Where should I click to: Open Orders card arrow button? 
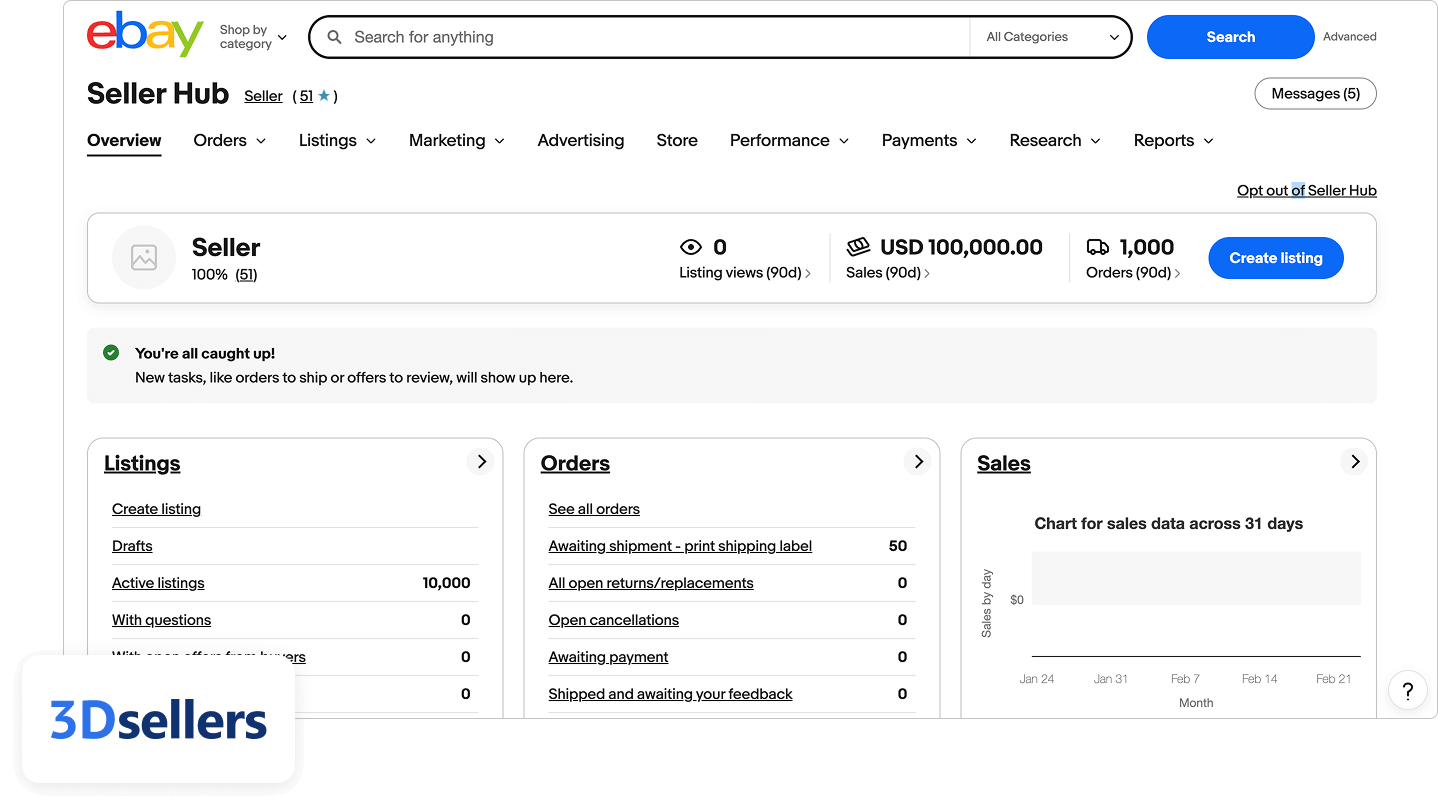click(x=917, y=461)
